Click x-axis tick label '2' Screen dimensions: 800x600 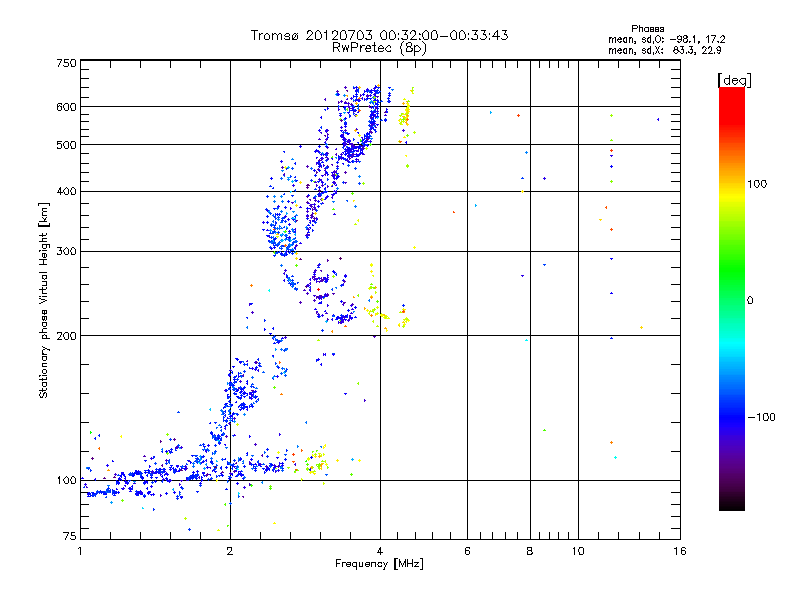click(x=230, y=551)
